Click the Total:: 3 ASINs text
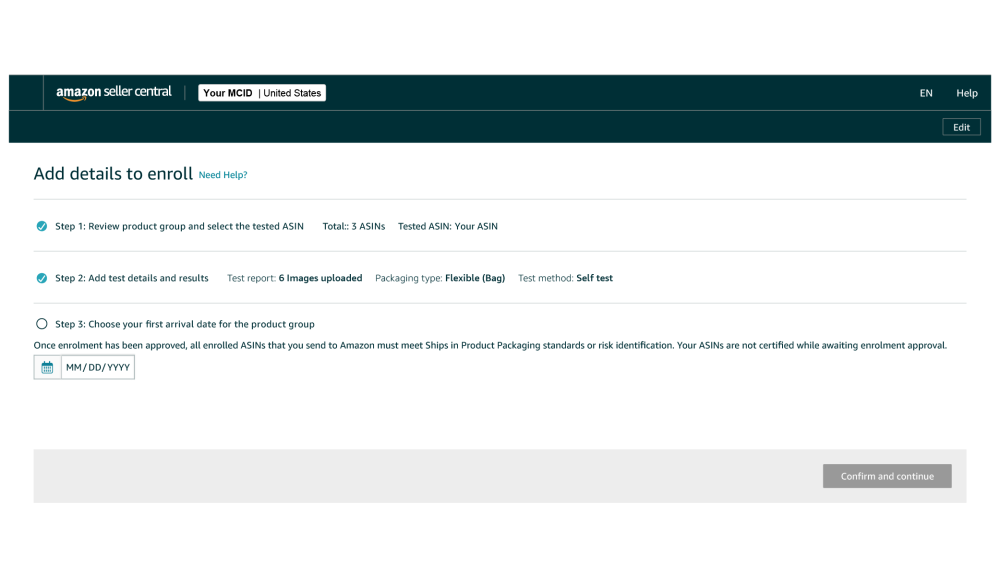This screenshot has width=1000, height=563. [353, 226]
